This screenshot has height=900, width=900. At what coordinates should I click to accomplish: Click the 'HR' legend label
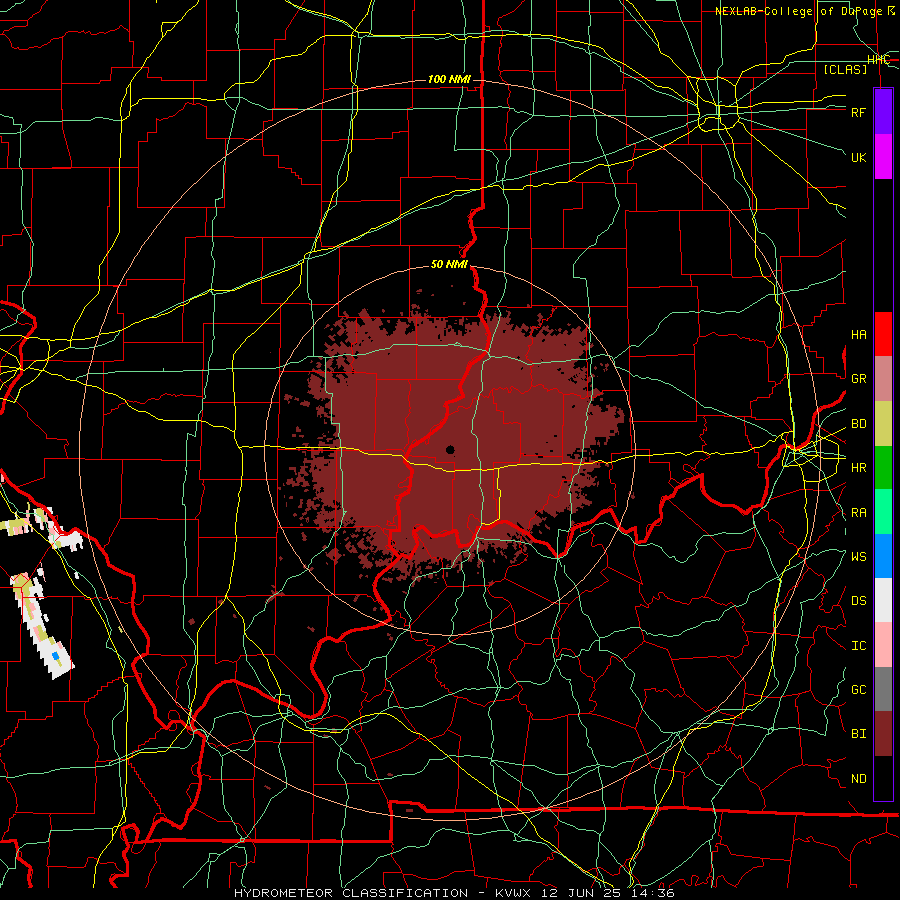pyautogui.click(x=858, y=468)
